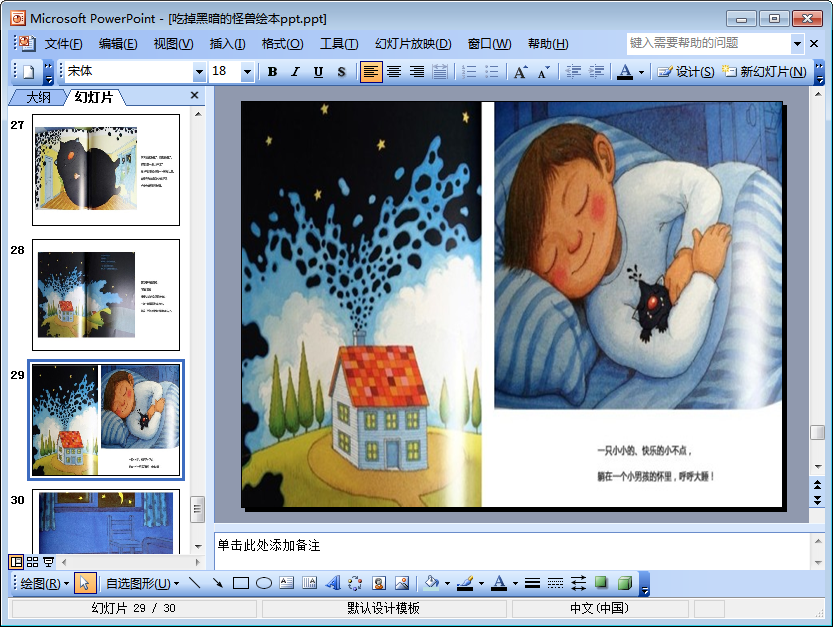The width and height of the screenshot is (833, 627).
Task: Select slide 27 thumbnail
Action: pyautogui.click(x=106, y=170)
